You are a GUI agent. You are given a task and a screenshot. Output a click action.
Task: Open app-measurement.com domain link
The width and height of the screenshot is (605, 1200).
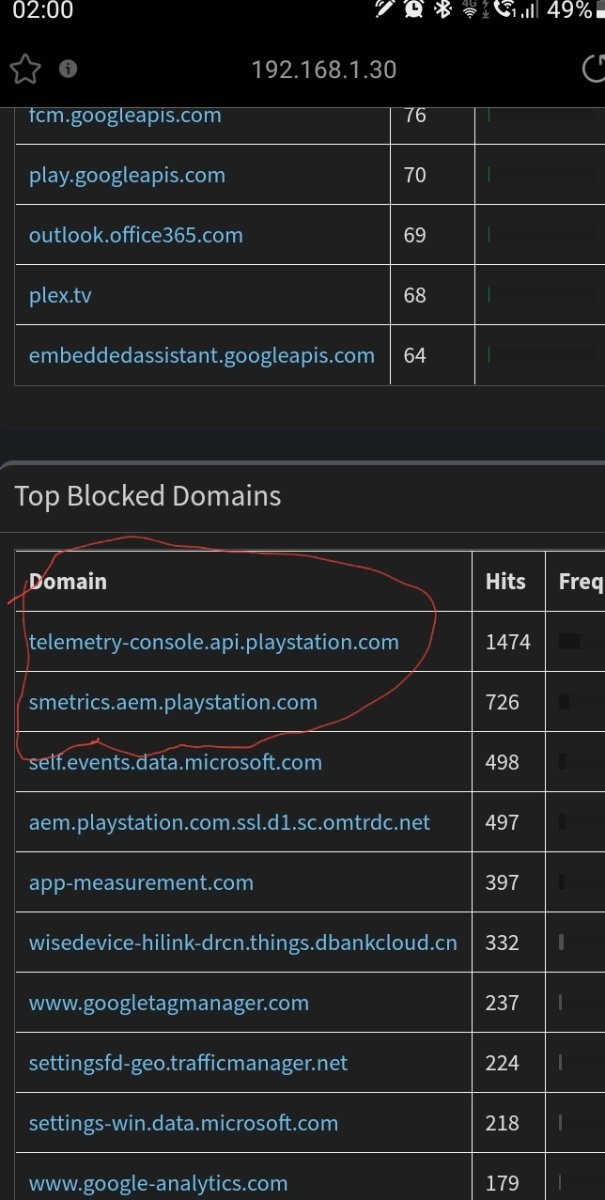[141, 883]
